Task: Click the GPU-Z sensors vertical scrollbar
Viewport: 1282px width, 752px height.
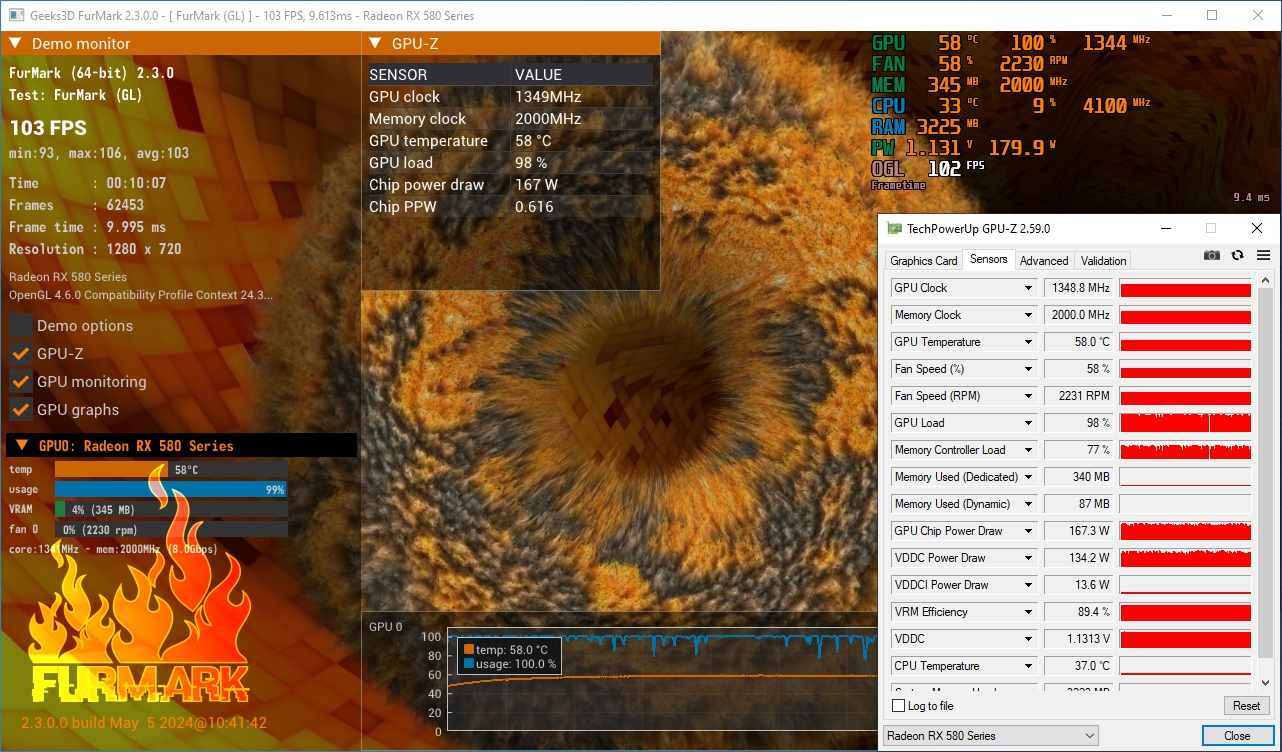Action: [x=1265, y=480]
